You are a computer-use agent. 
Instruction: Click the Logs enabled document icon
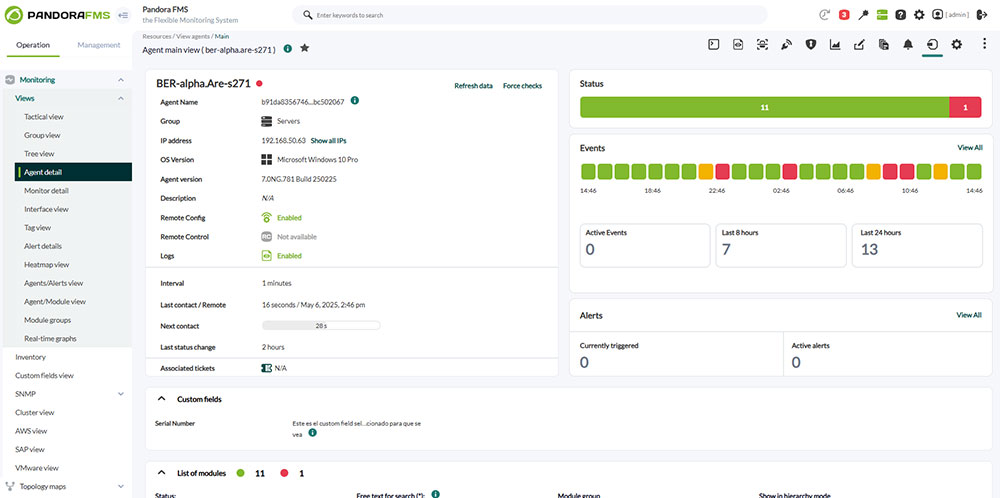click(x=267, y=256)
